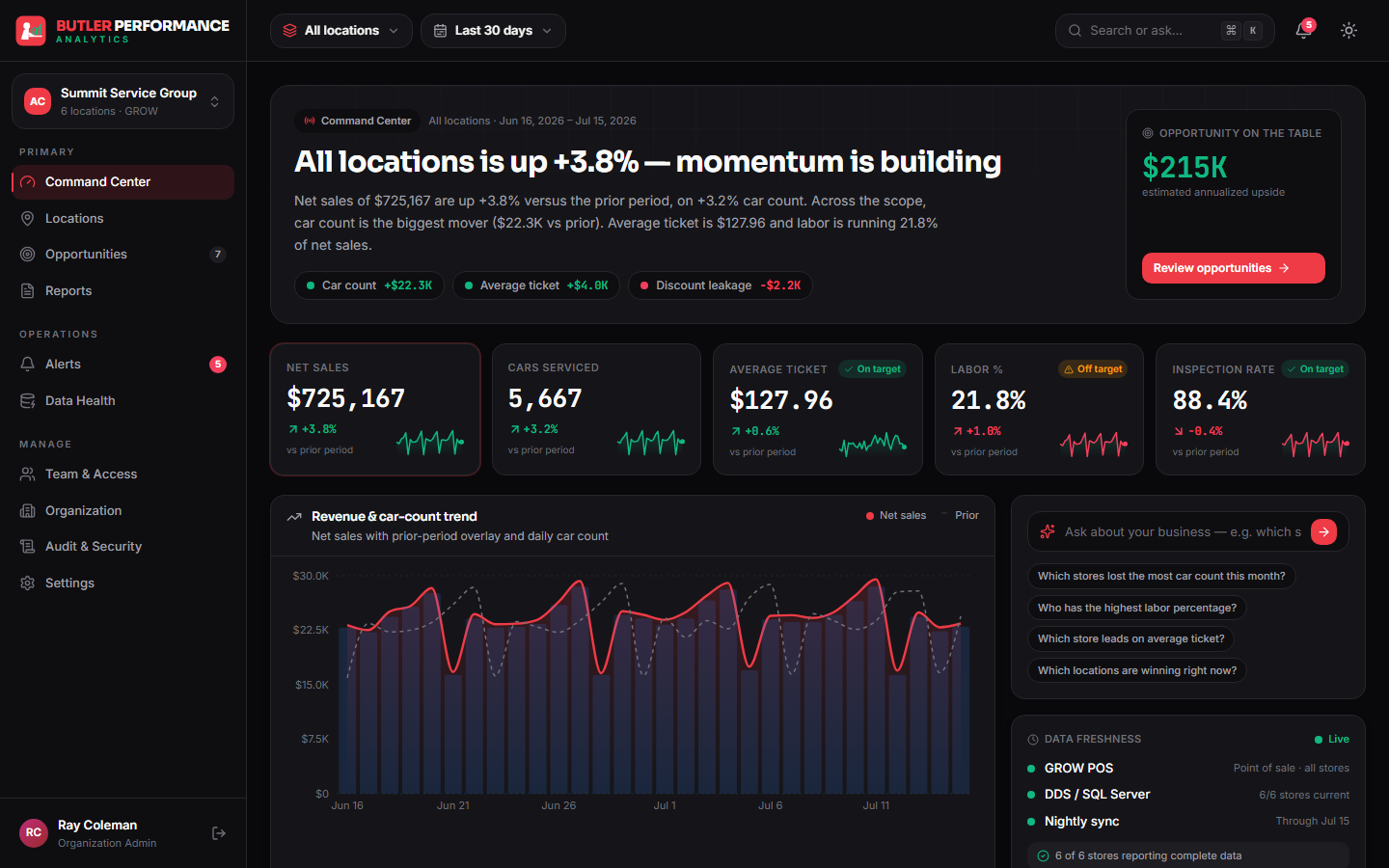Toggle light/dark theme sun icon
1389x868 pixels.
pyautogui.click(x=1348, y=31)
